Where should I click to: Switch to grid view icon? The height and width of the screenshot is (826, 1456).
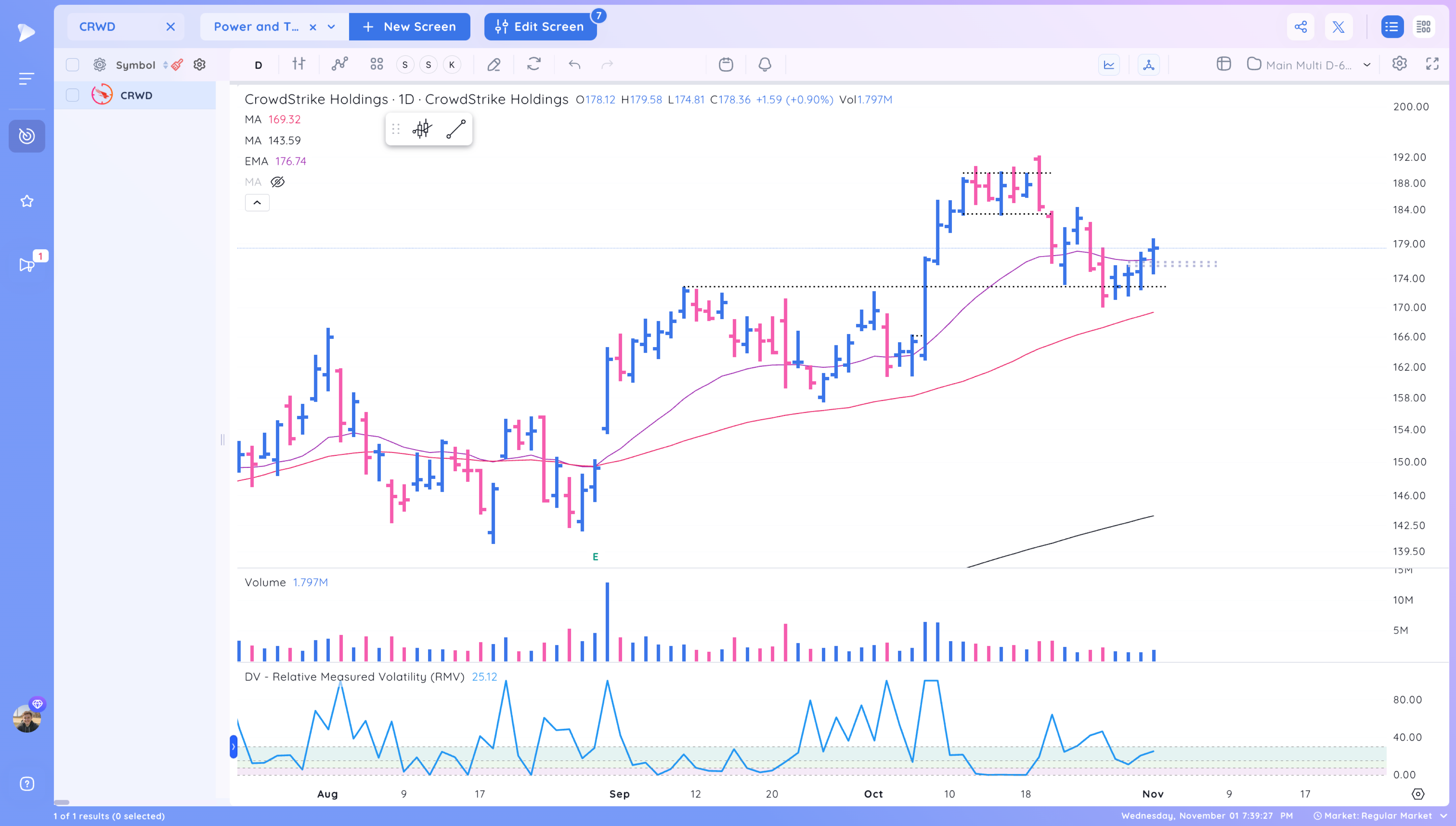click(1424, 27)
